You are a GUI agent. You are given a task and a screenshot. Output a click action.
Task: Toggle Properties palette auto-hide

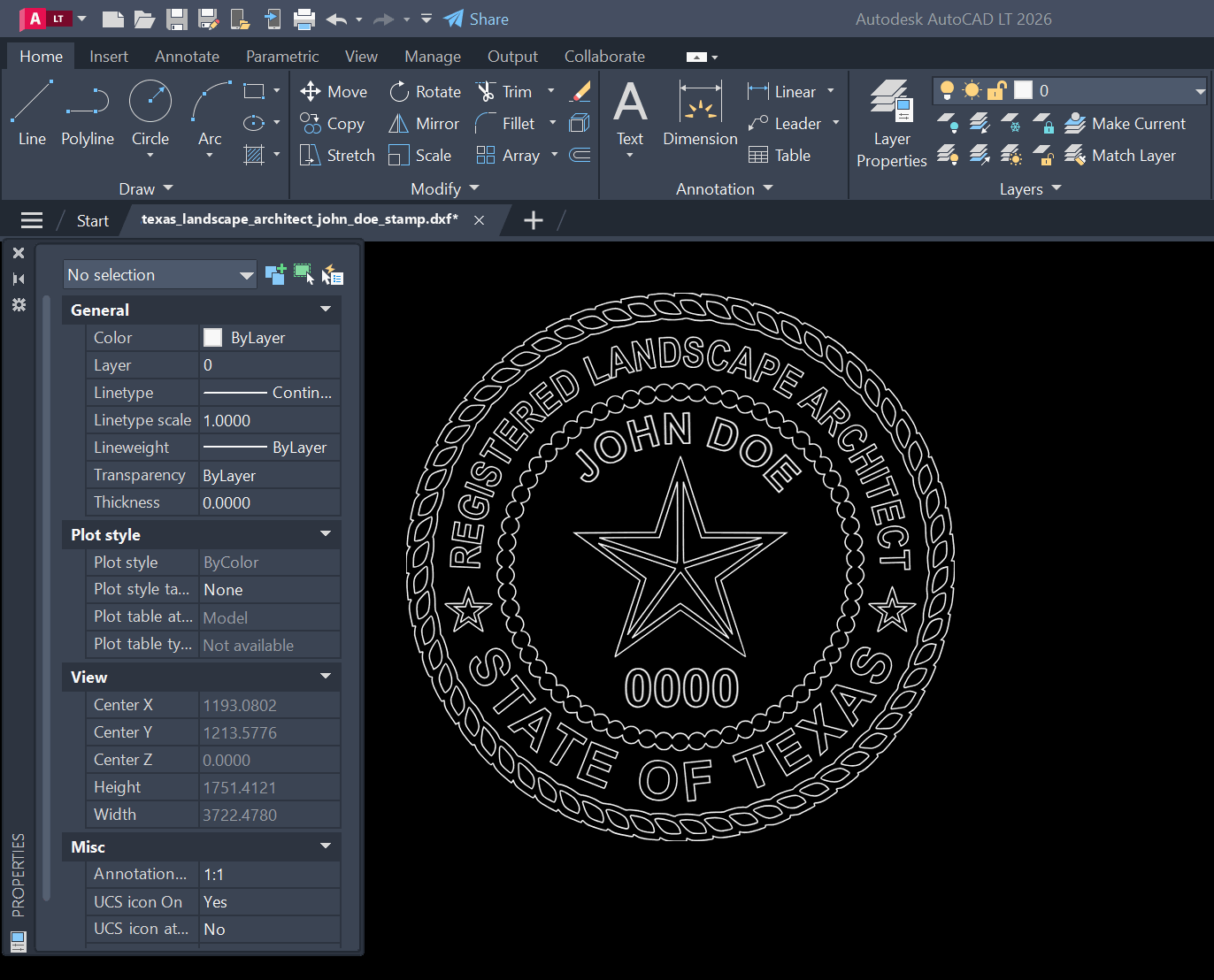click(19, 279)
